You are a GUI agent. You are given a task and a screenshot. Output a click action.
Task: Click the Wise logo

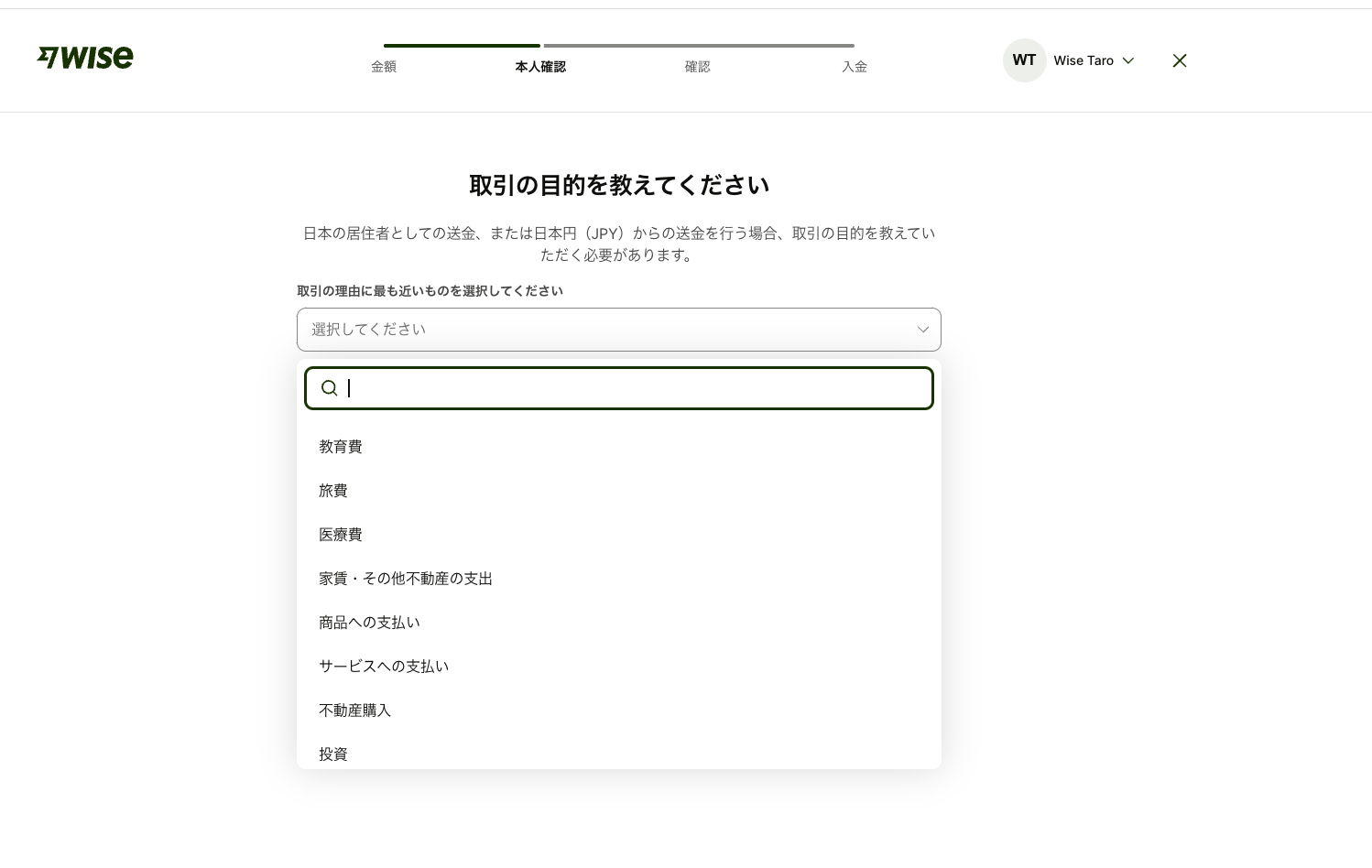click(x=85, y=58)
